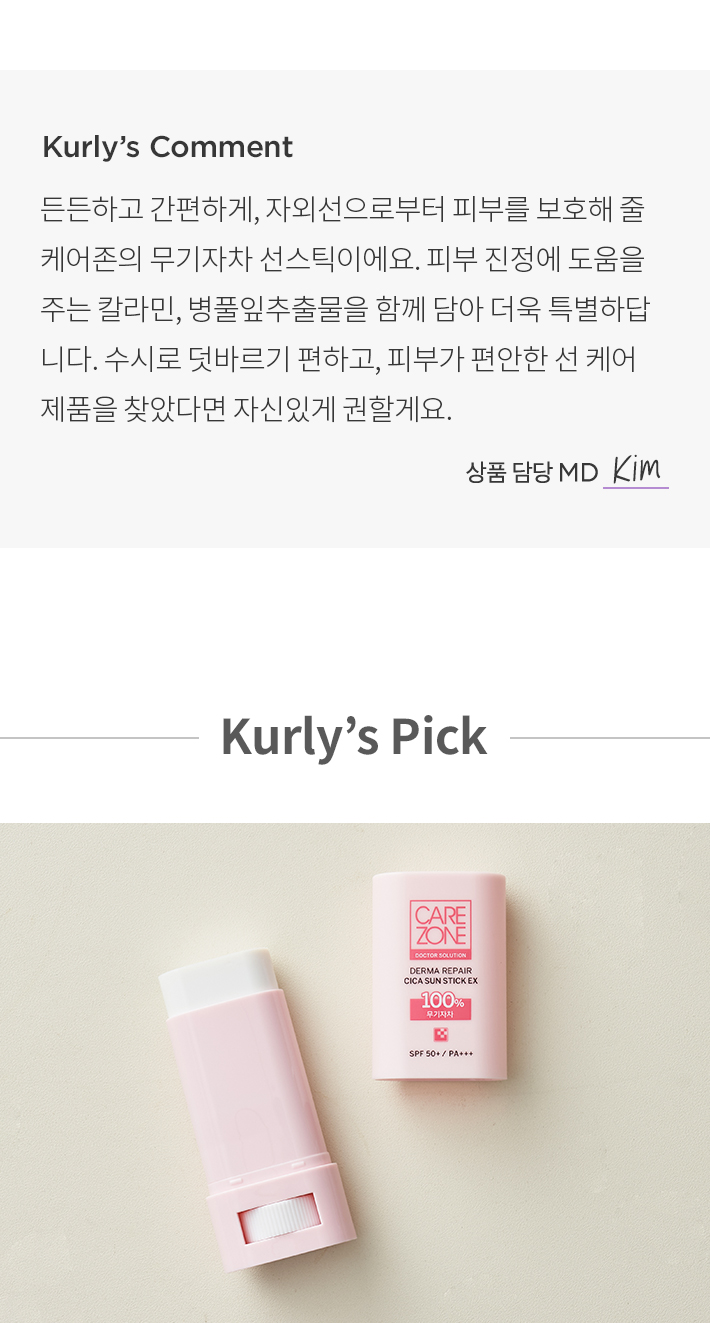Click the last comment line 자신있게 권할게요
Screen dimensions: 710x1323
pyautogui.click(x=247, y=408)
